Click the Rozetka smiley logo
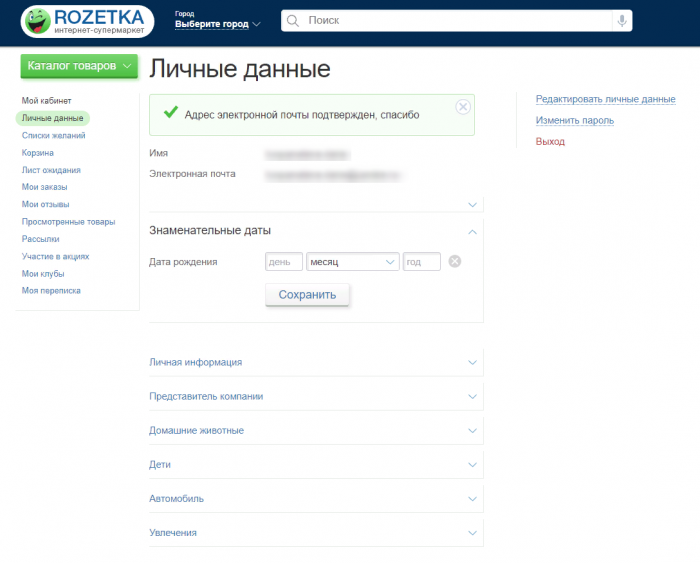Viewport: 700px width, 563px height. click(x=38, y=20)
